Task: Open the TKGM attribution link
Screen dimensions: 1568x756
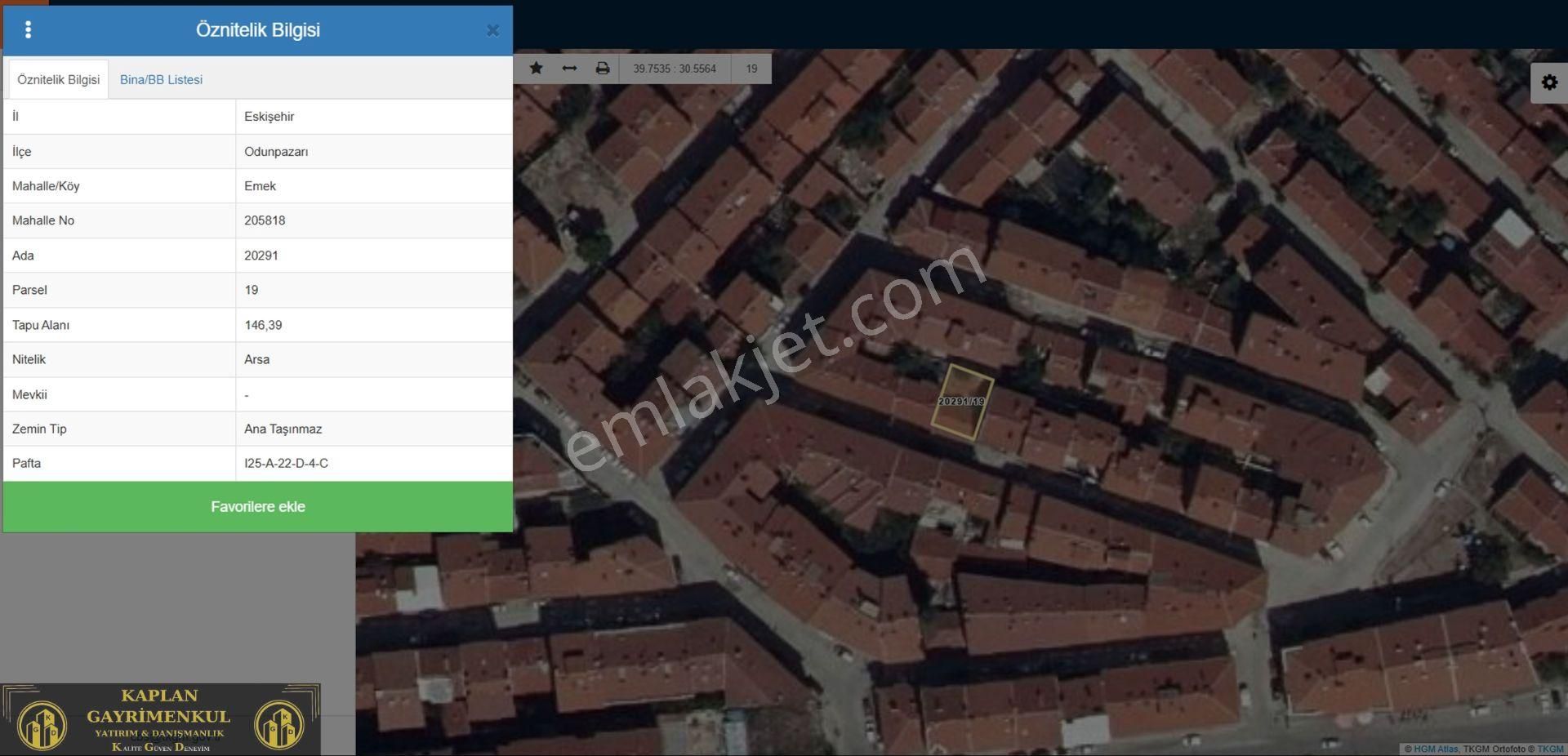Action: click(x=1551, y=749)
